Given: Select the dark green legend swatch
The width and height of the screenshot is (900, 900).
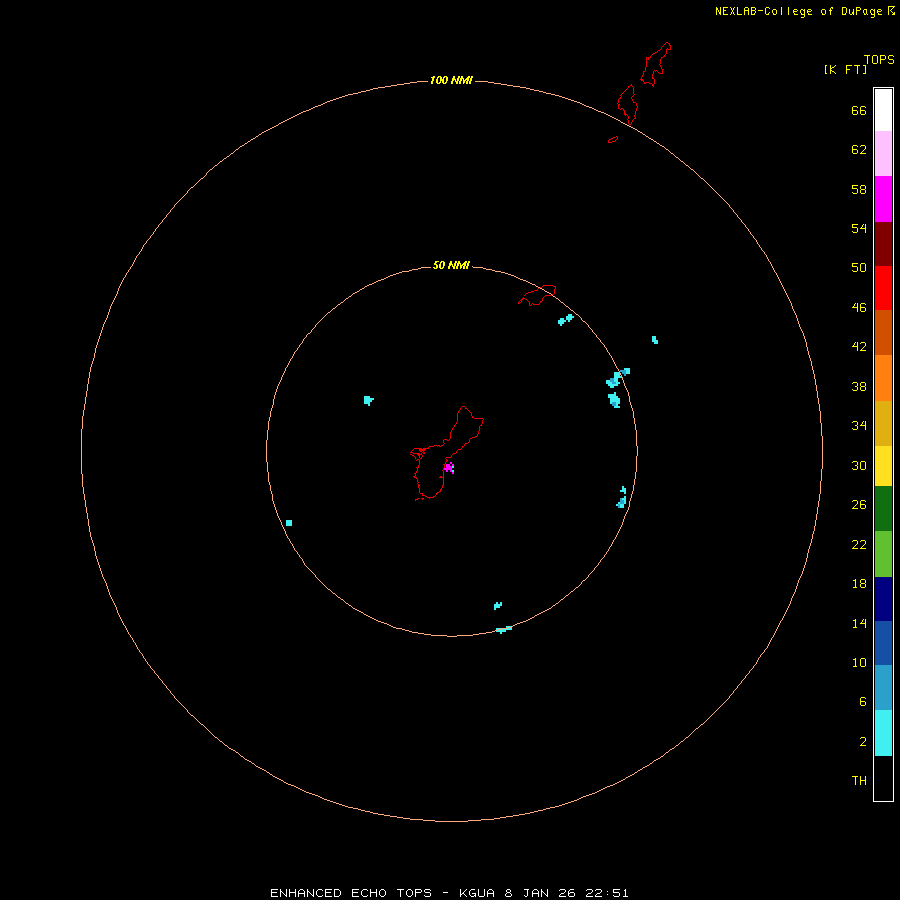Looking at the screenshot, I should [883, 509].
